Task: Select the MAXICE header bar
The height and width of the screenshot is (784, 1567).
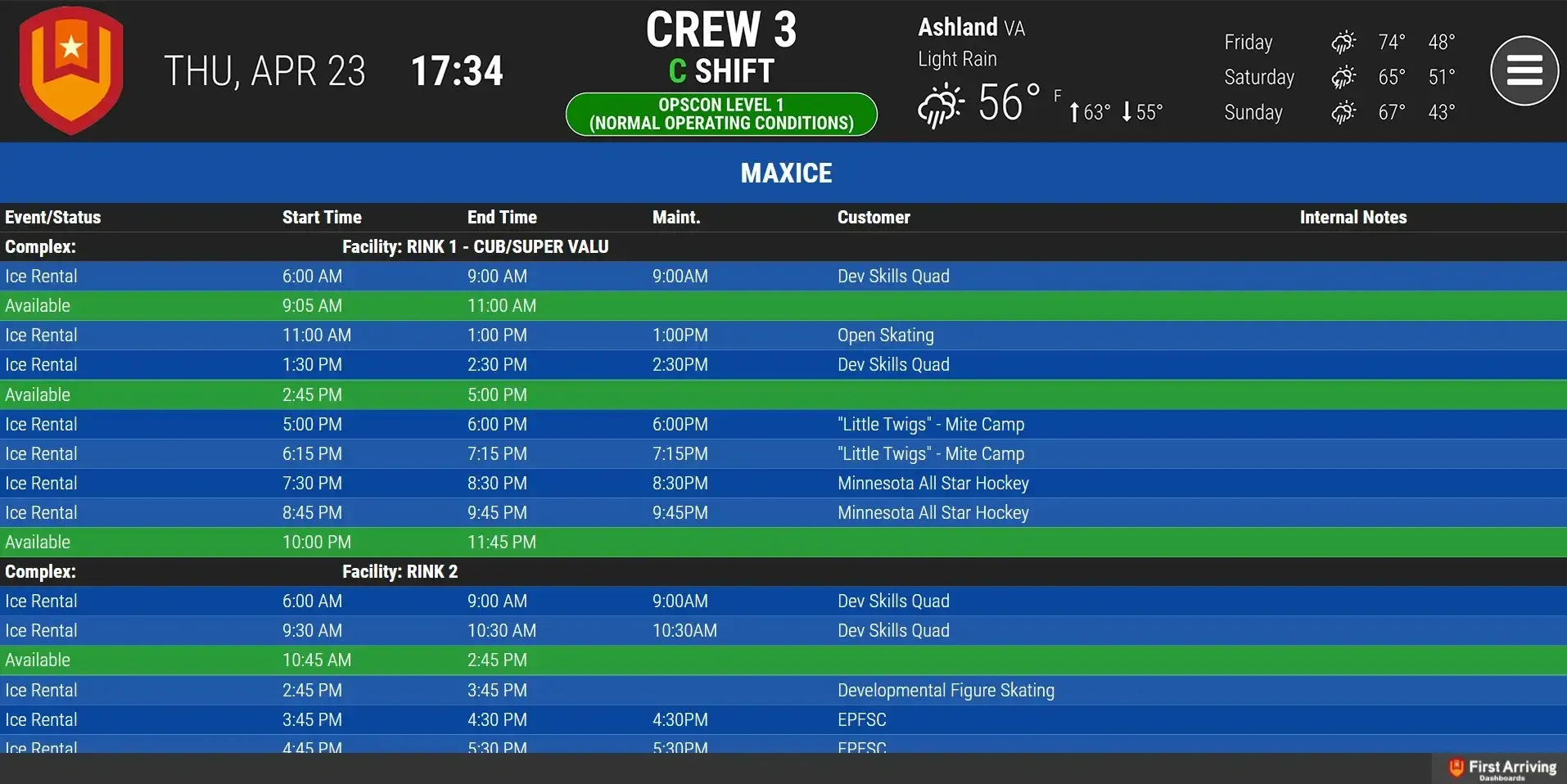Action: [x=783, y=173]
